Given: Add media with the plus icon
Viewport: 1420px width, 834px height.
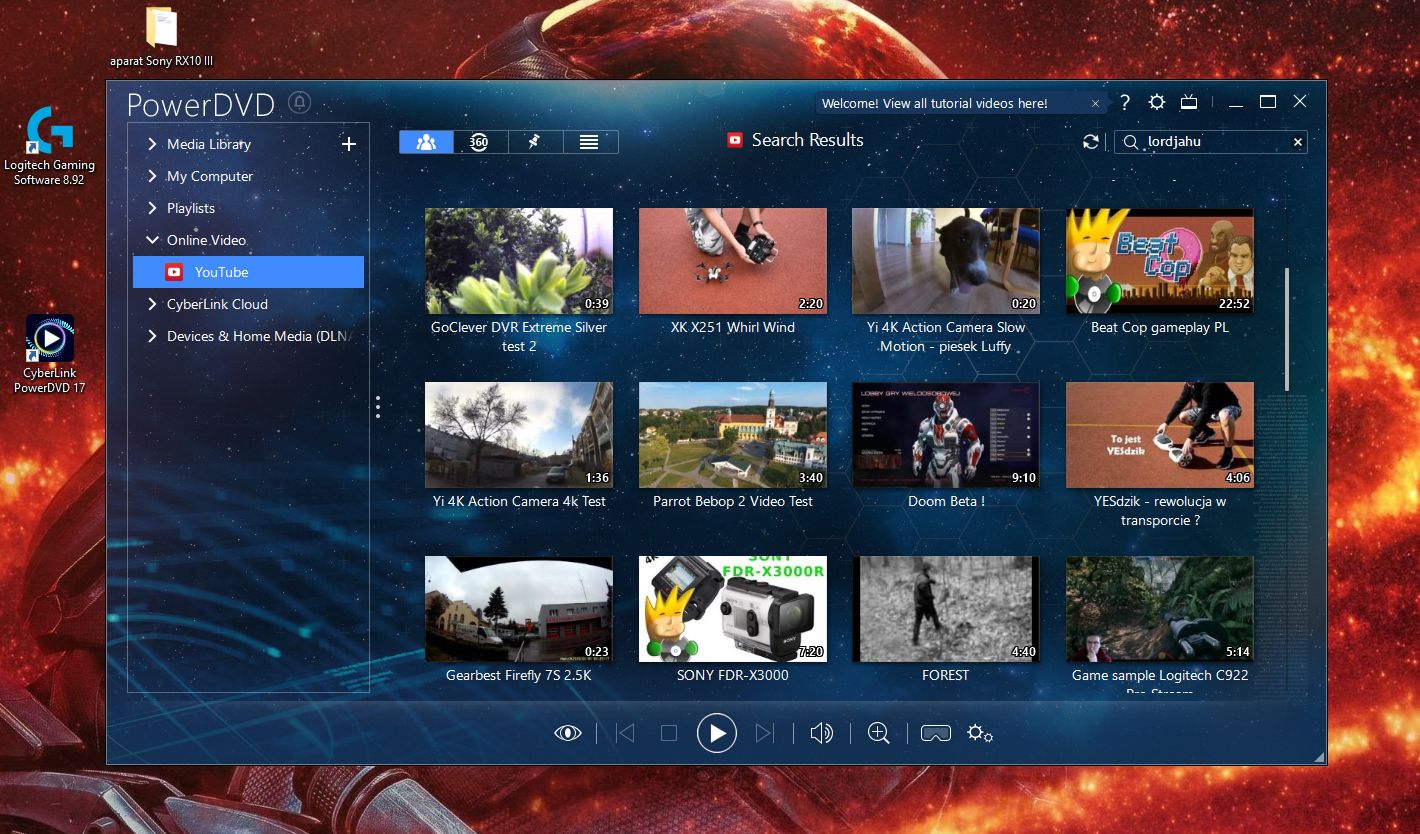Looking at the screenshot, I should pos(349,144).
